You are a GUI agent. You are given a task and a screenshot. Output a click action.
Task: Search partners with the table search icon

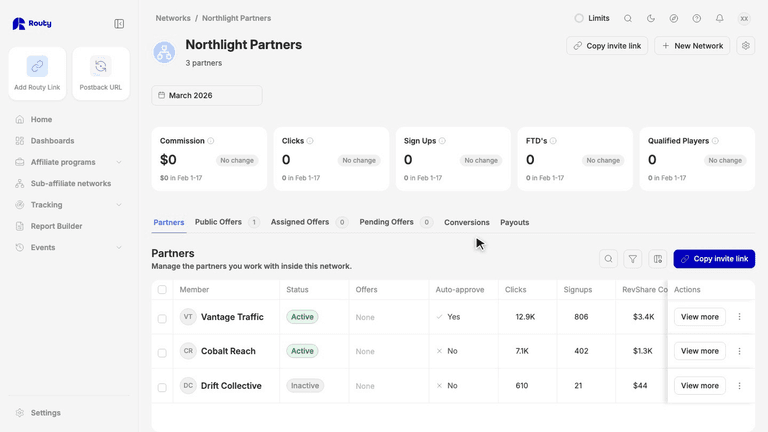click(608, 259)
